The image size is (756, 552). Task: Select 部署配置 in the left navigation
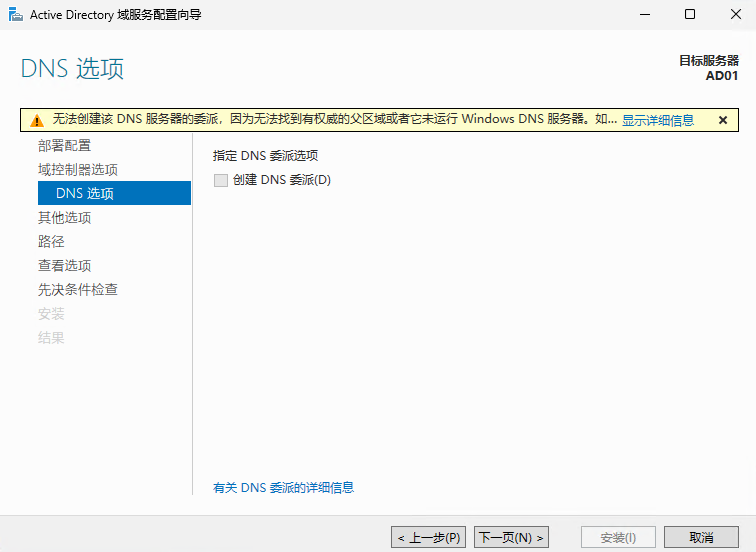click(64, 146)
